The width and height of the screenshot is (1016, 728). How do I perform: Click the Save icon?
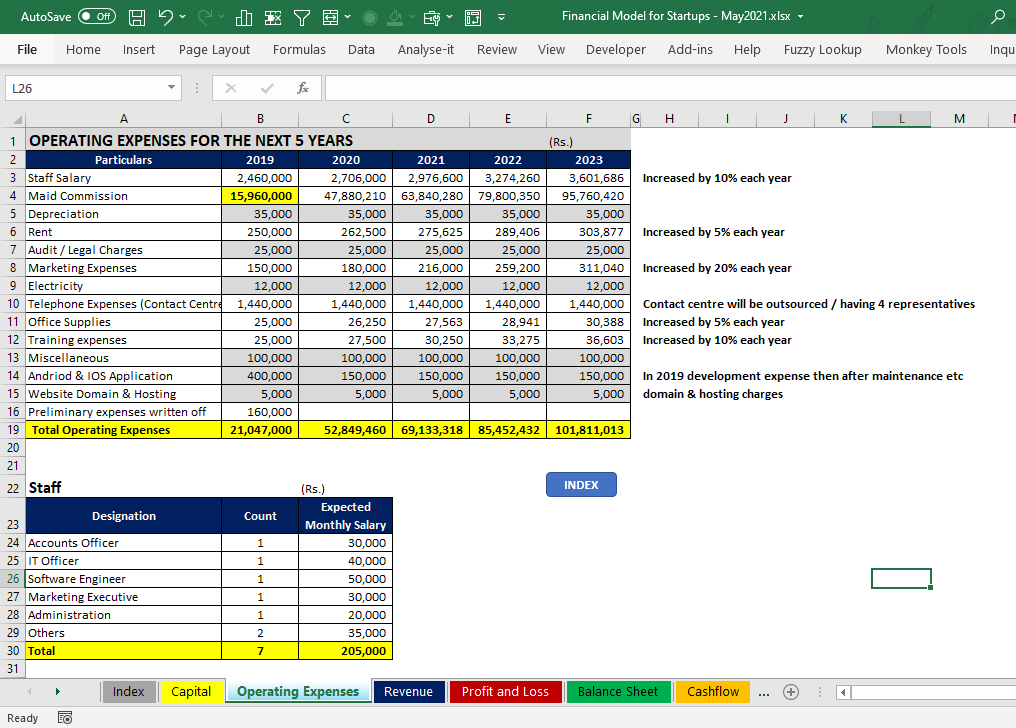point(137,17)
